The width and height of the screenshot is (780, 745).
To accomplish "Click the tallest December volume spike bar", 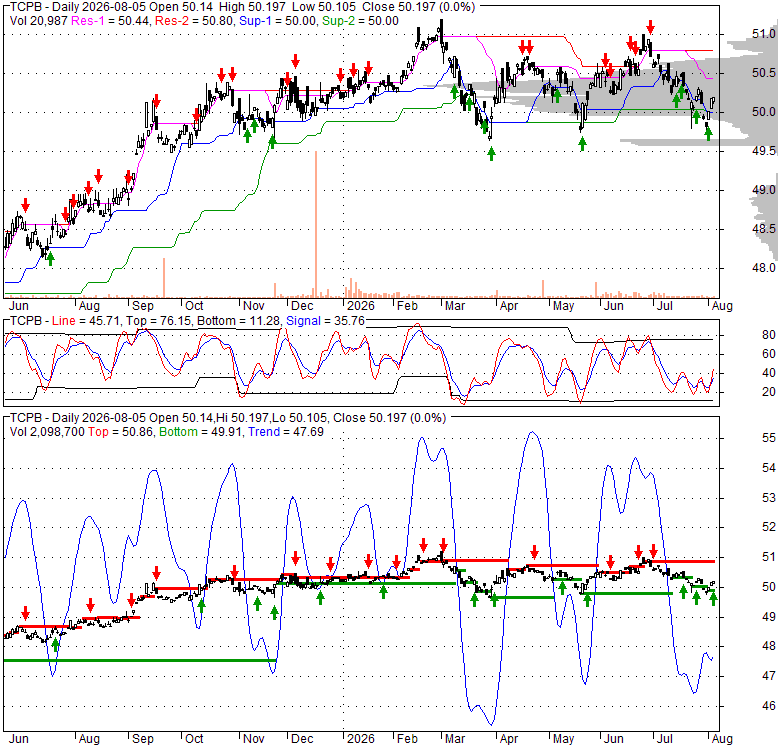I will pyautogui.click(x=315, y=224).
